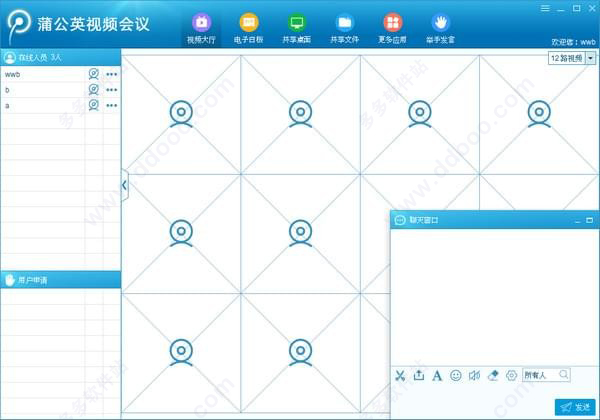Open more options for user a
This screenshot has height=420, width=600.
[x=112, y=105]
